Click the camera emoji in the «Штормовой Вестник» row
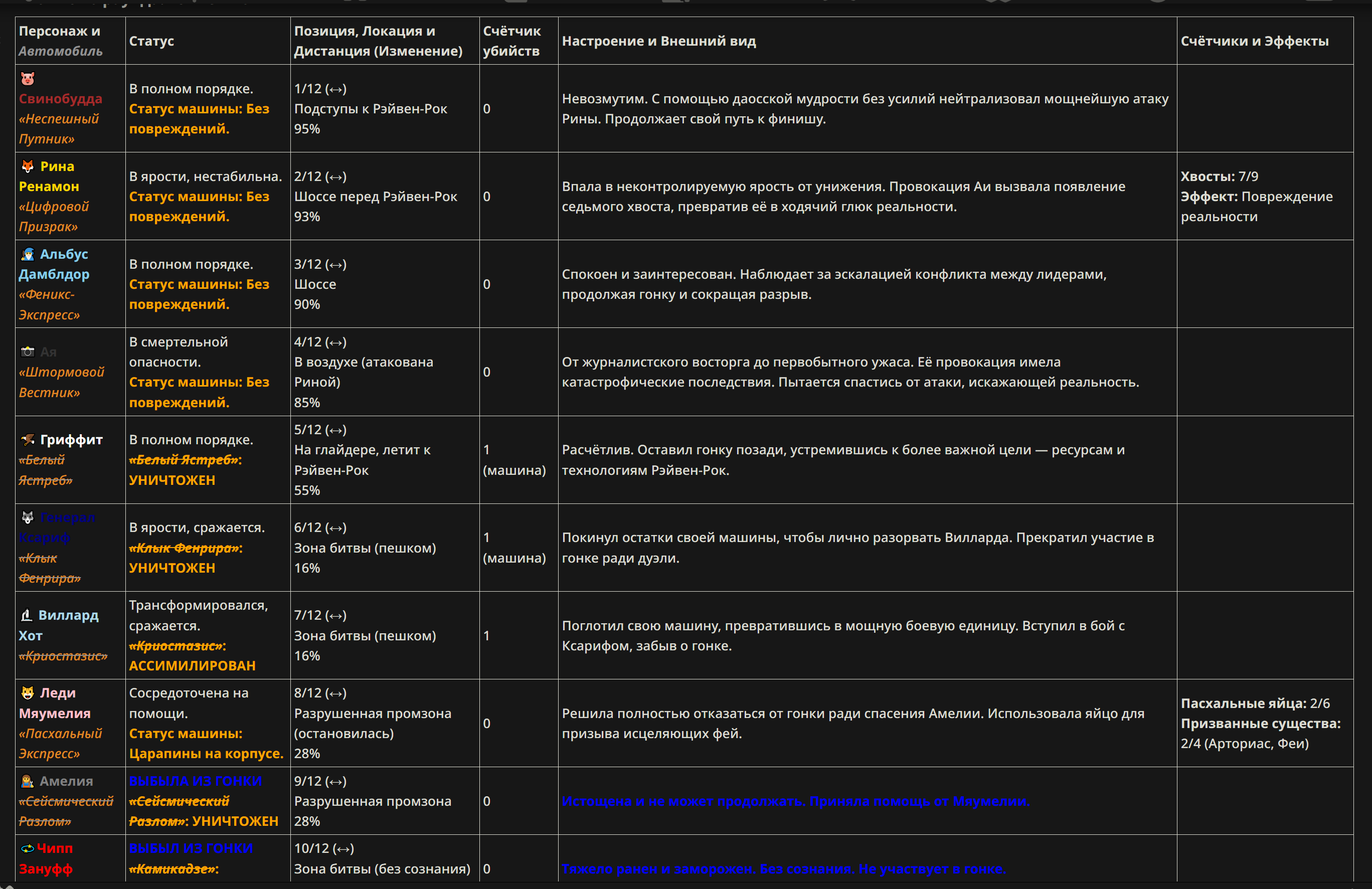The image size is (1372, 889). point(28,351)
